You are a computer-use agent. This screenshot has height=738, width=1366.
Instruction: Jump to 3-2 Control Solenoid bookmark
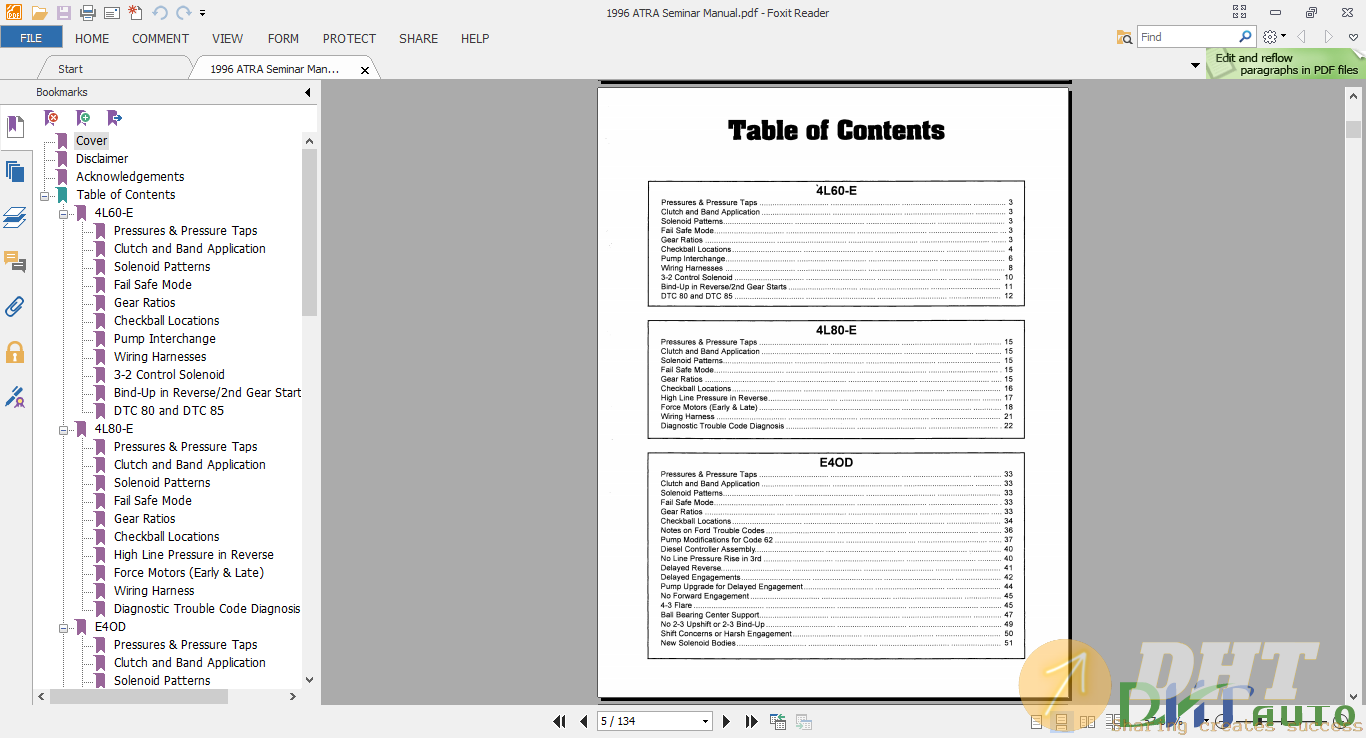coord(169,375)
